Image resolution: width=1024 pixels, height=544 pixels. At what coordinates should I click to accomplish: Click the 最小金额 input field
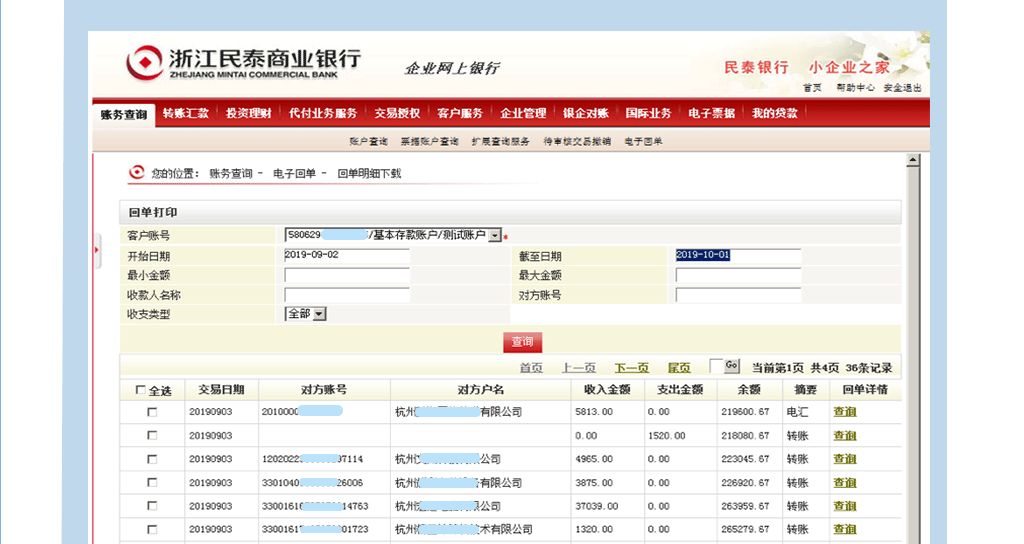(x=347, y=276)
